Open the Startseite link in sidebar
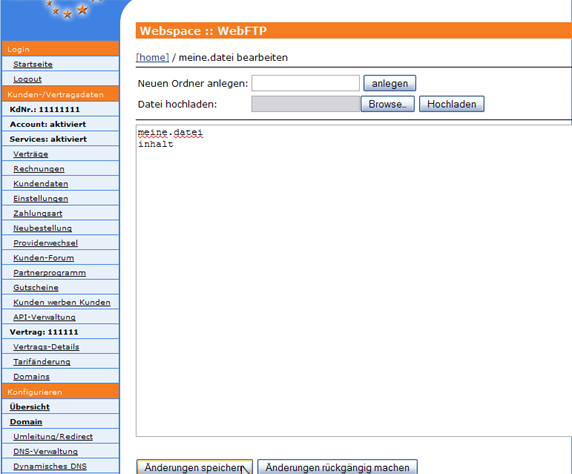572x474 pixels. pos(33,64)
